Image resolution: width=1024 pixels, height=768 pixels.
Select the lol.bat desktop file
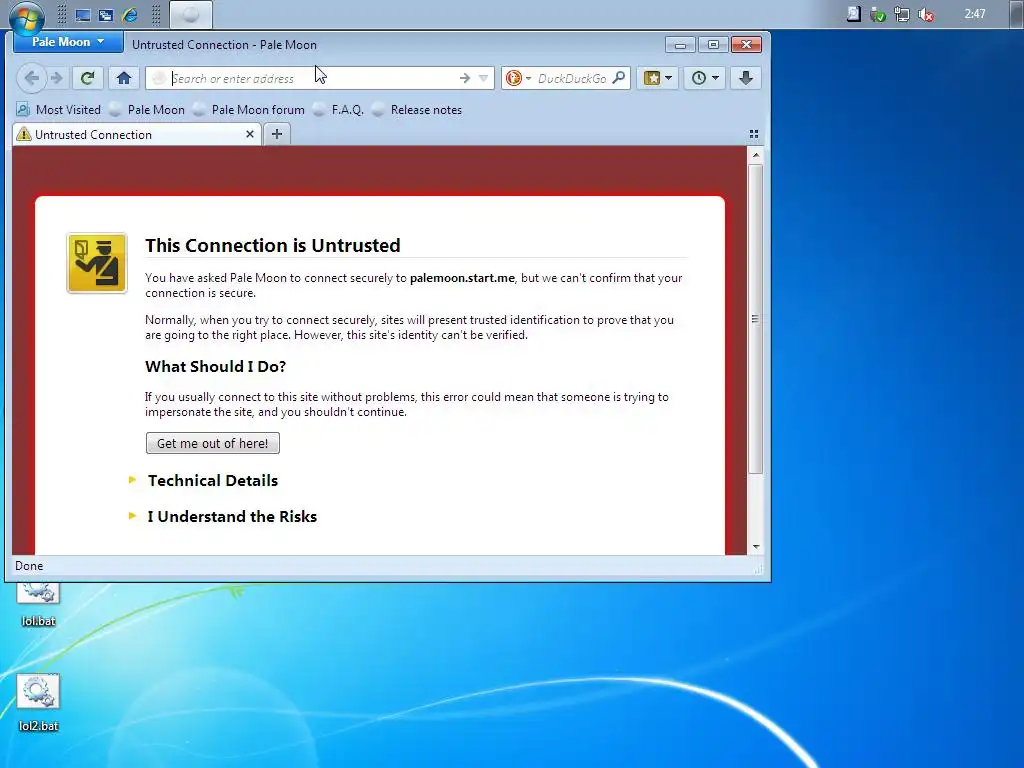(38, 604)
